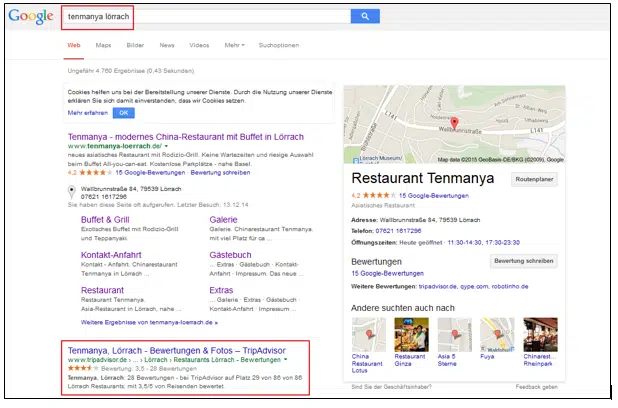The height and width of the screenshot is (408, 618).
Task: Open the Buffet & Grill sitelink
Action: (x=105, y=220)
